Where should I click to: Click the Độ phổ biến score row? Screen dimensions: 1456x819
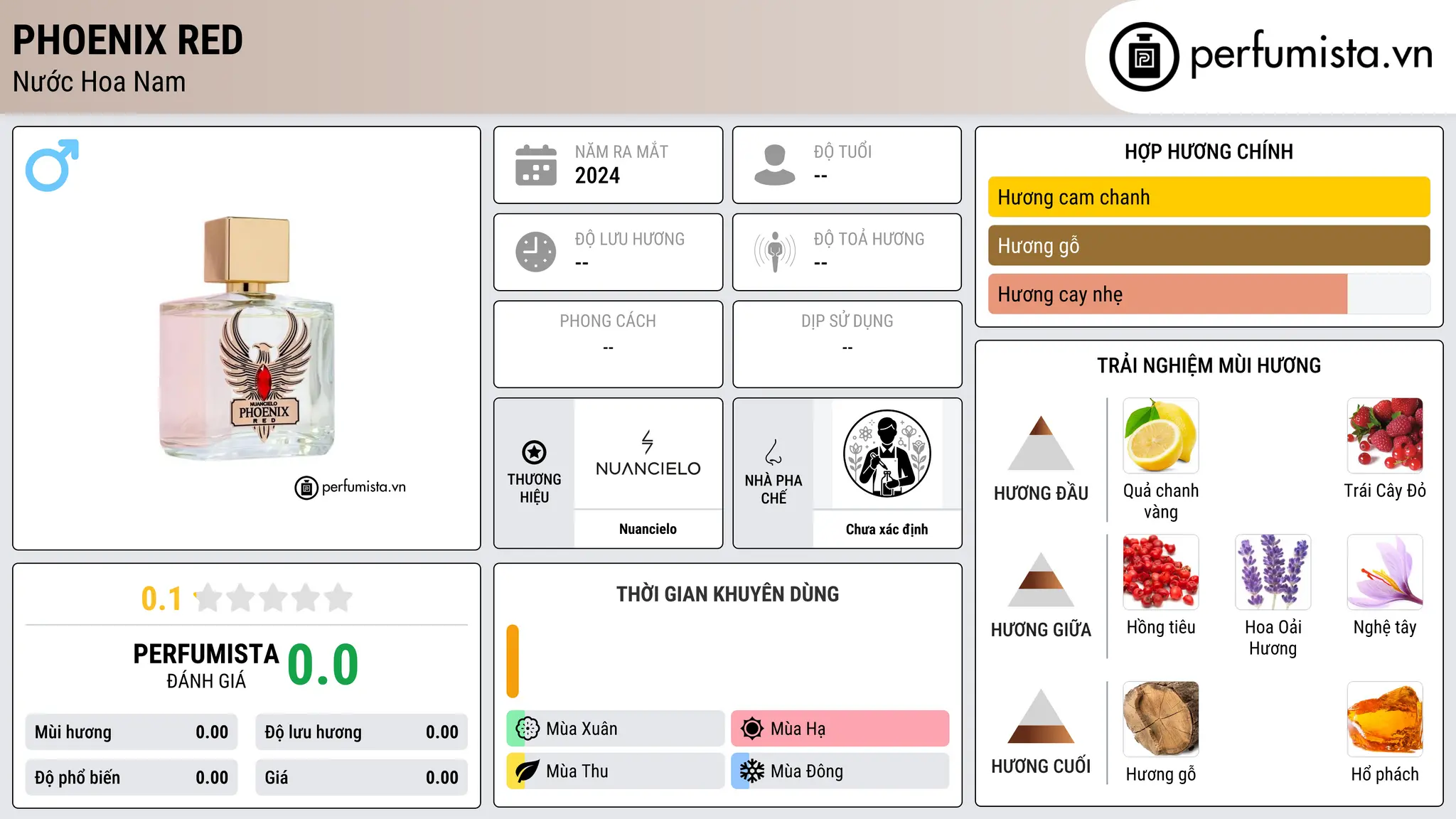click(132, 778)
